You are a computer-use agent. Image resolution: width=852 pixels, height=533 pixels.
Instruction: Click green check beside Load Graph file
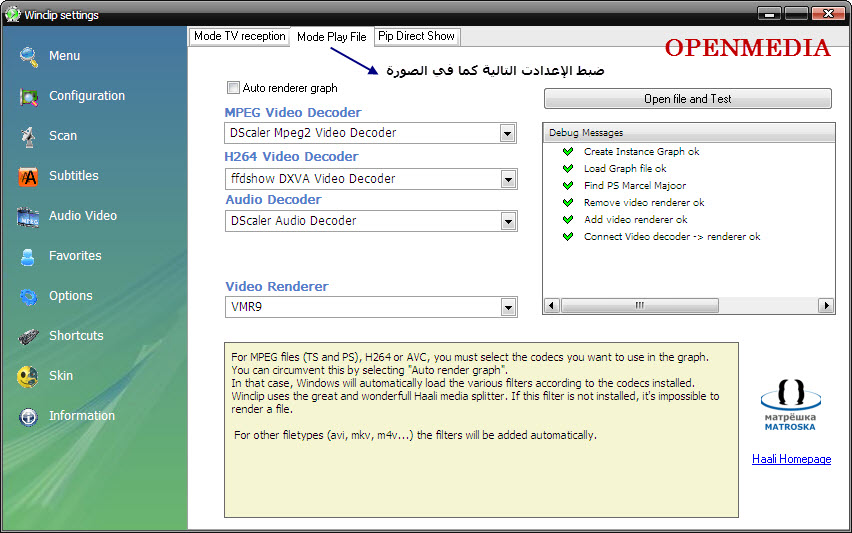tap(568, 168)
